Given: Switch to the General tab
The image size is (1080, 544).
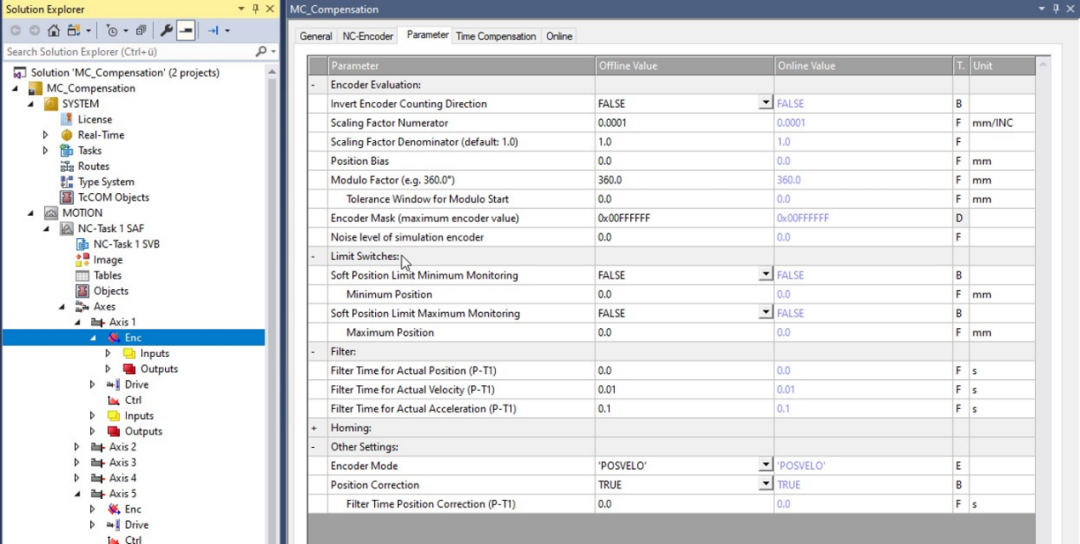Looking at the screenshot, I should click(x=315, y=36).
